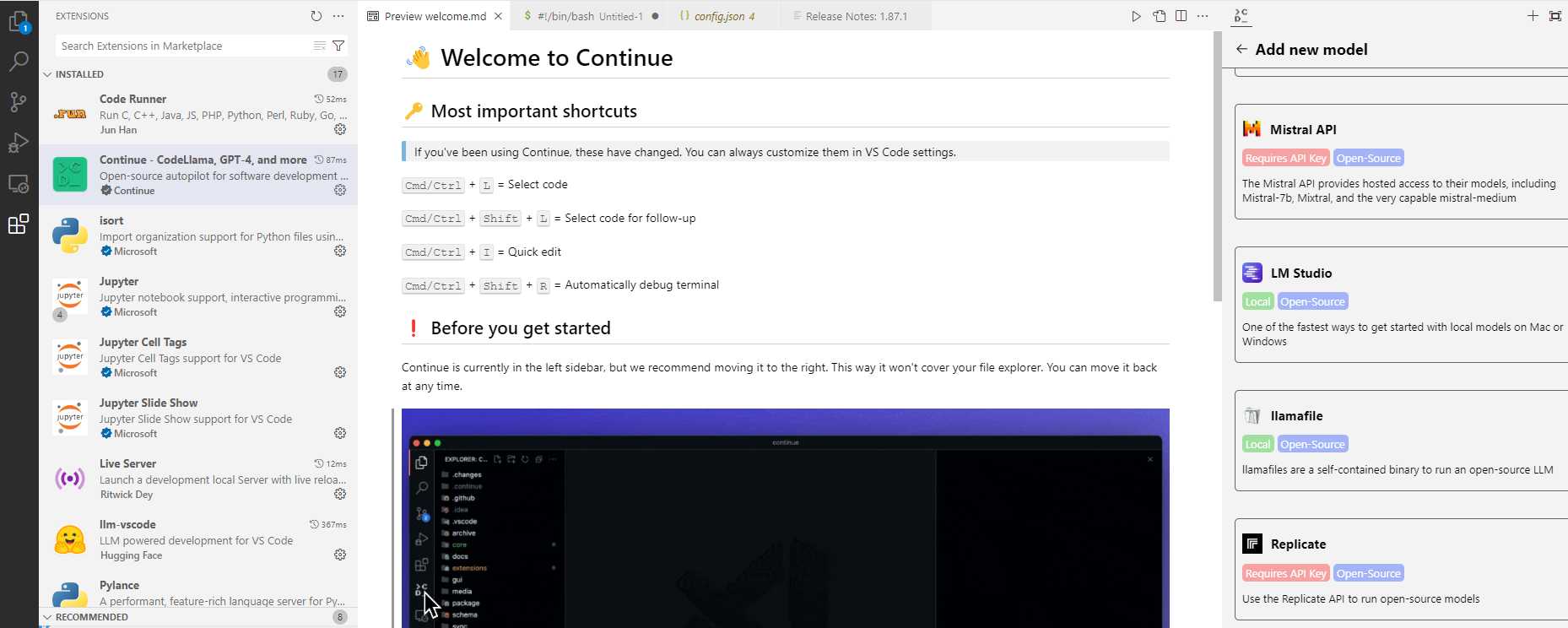This screenshot has height=628, width=1568.
Task: Open Extensions panel more actions menu
Action: tap(338, 16)
